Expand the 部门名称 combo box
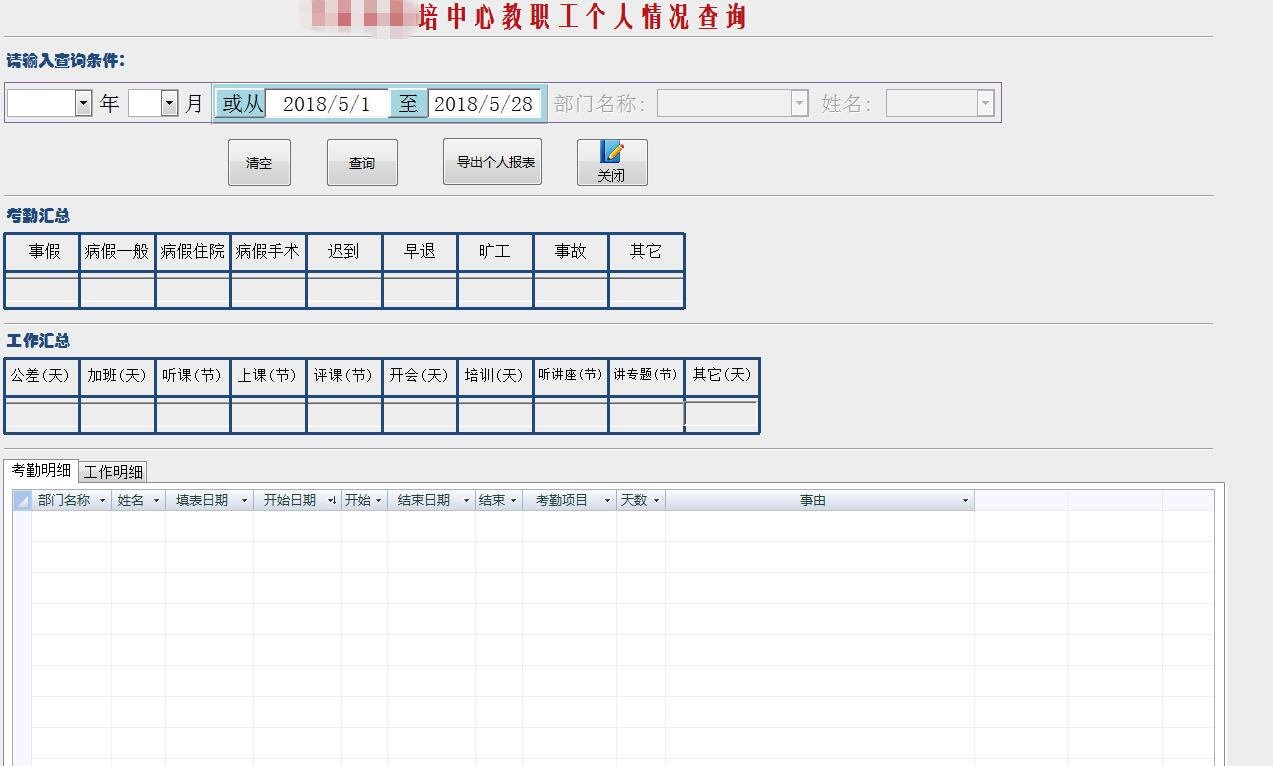 click(x=799, y=103)
